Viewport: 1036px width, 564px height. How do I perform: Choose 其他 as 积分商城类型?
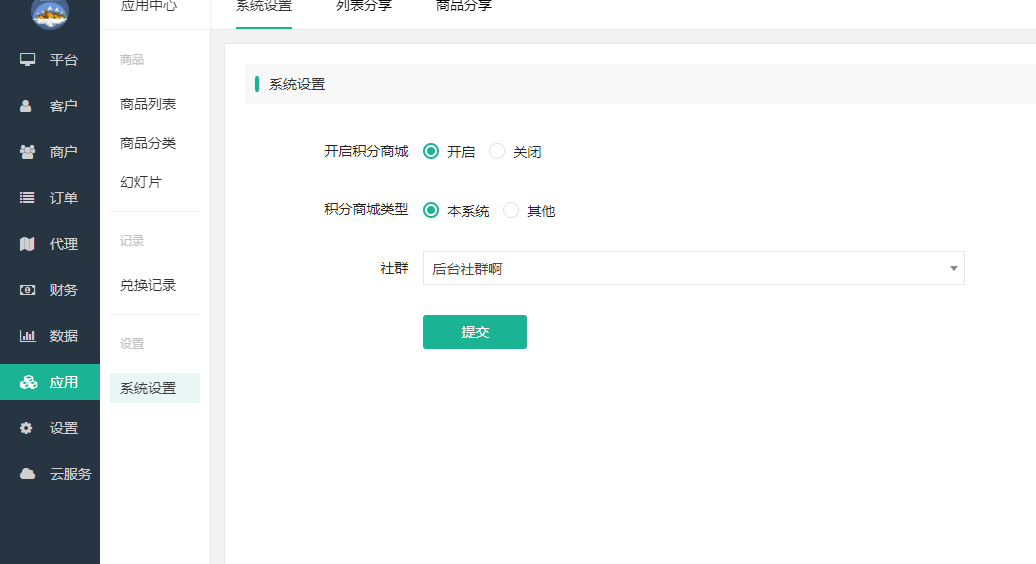pos(511,210)
